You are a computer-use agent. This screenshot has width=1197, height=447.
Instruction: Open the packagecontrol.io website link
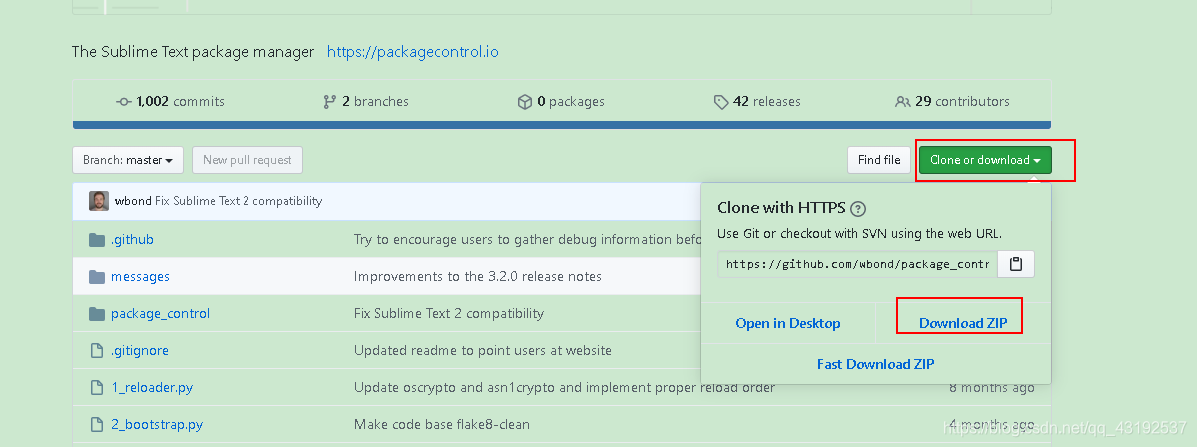(412, 52)
